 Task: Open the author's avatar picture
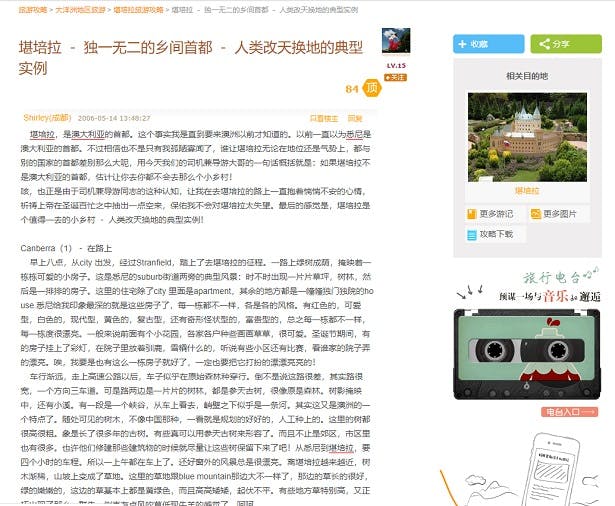(x=396, y=41)
